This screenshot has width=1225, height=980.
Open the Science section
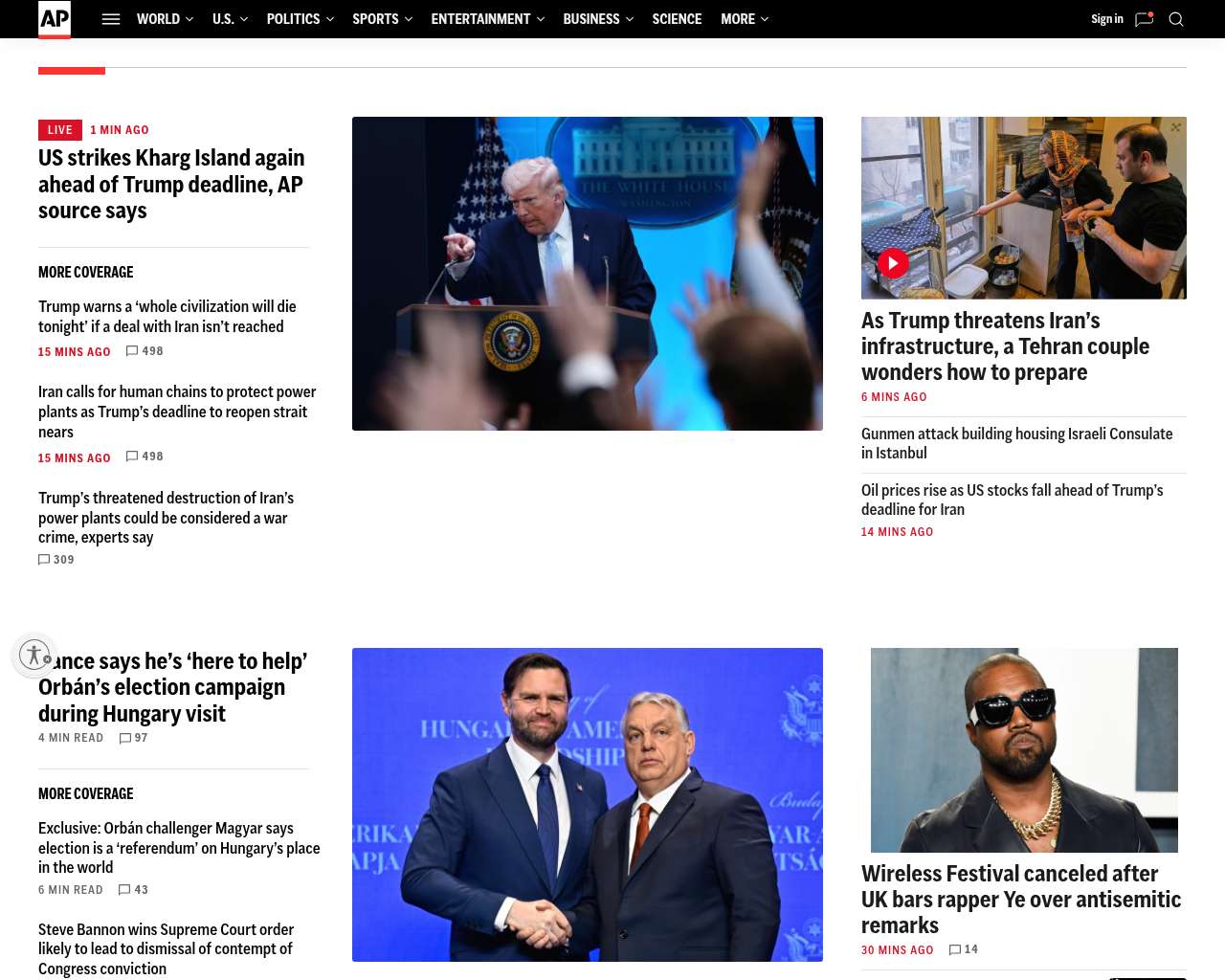(677, 19)
